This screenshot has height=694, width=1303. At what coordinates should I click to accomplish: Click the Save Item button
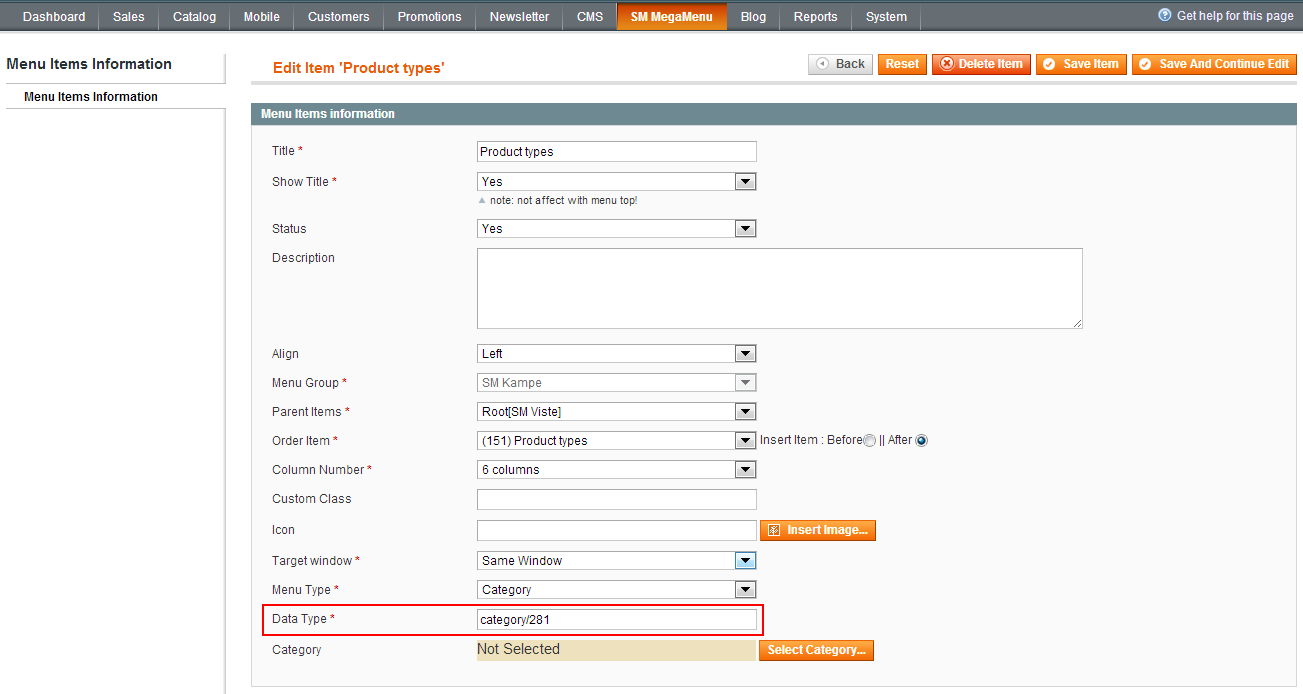[x=1081, y=64]
